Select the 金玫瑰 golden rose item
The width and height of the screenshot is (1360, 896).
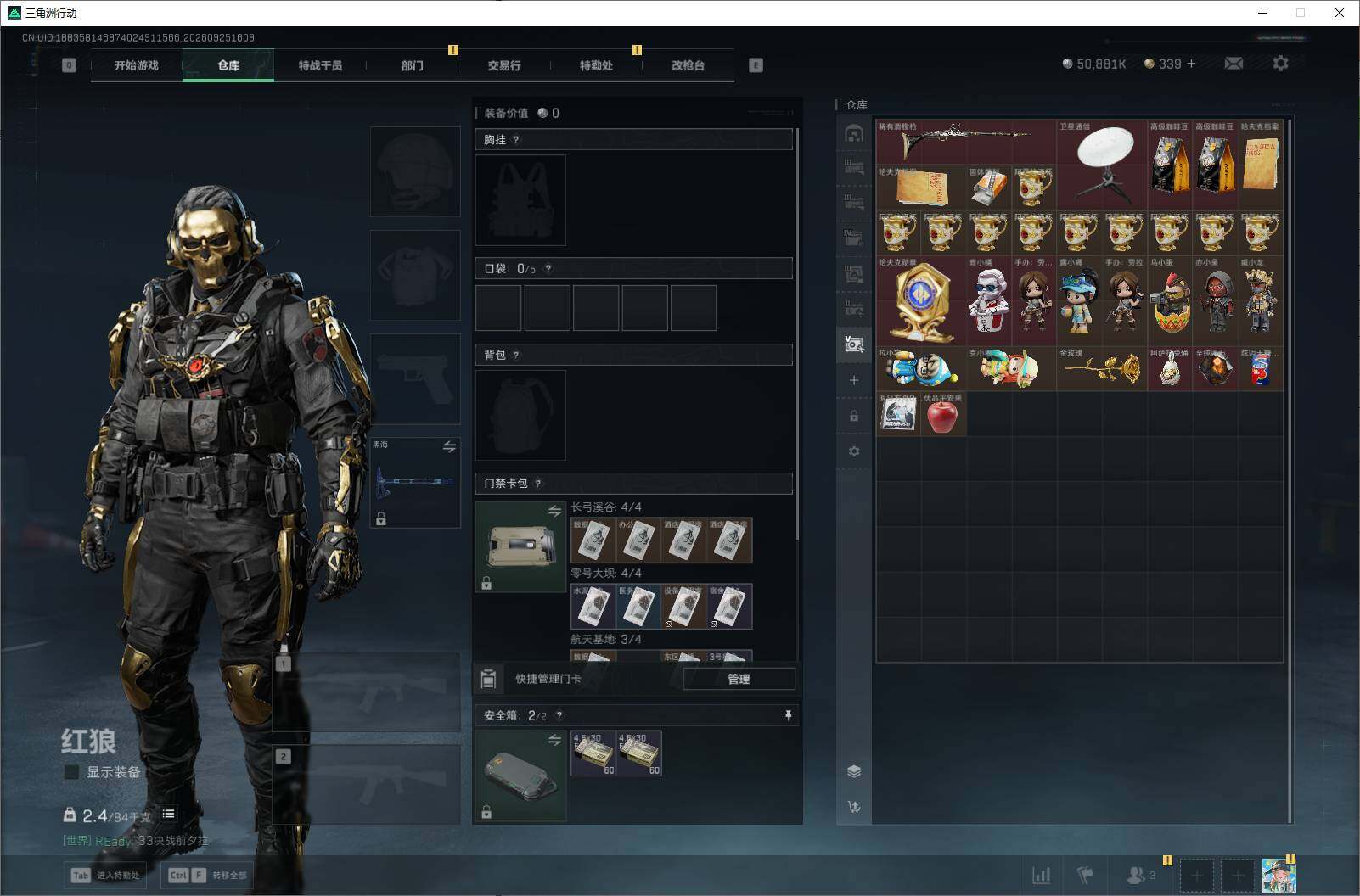(x=1102, y=369)
